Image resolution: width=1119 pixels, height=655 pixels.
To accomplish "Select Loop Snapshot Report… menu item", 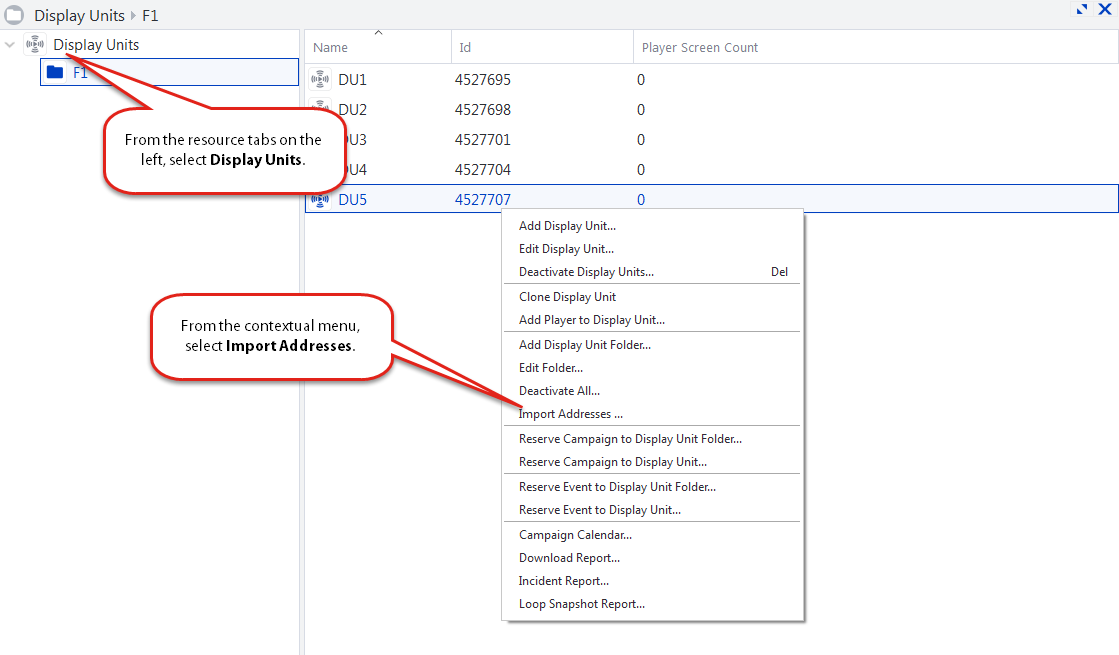I will (581, 604).
